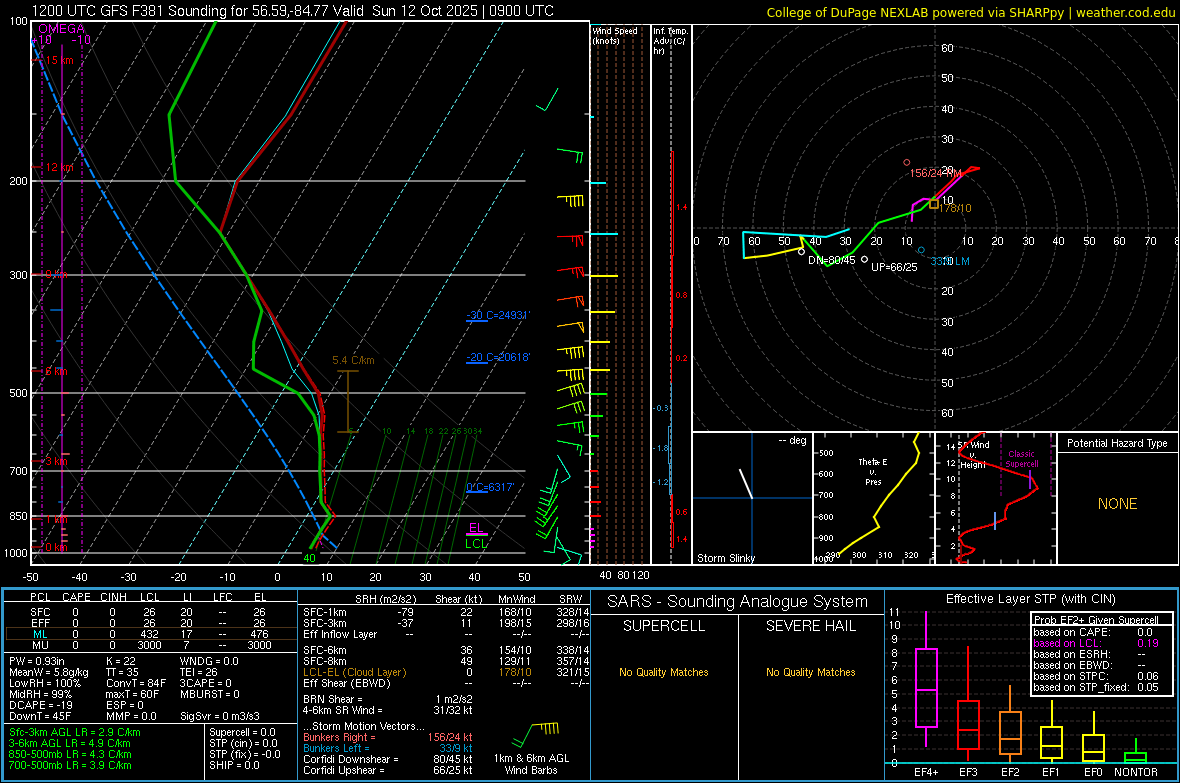Select the highlighted ML parcel row
The width and height of the screenshot is (1180, 783).
[x=151, y=634]
